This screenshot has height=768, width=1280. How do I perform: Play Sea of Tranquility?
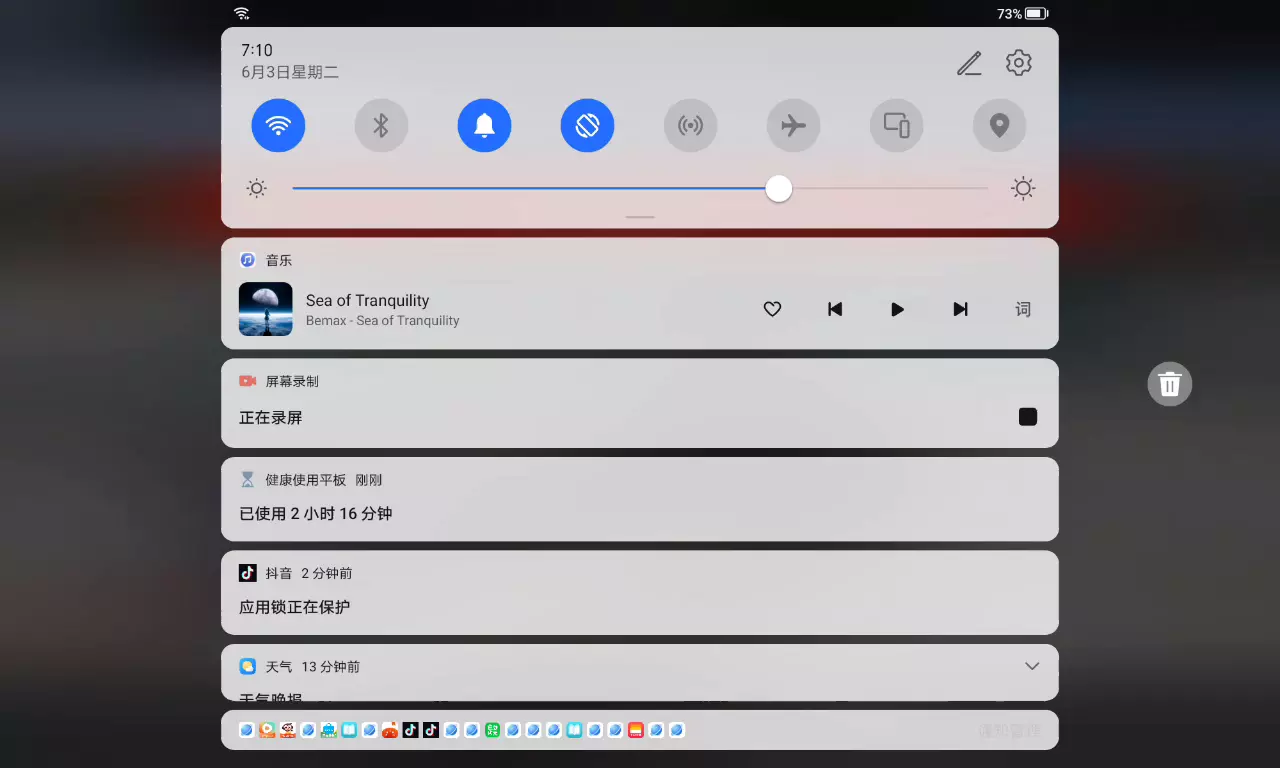click(x=897, y=310)
